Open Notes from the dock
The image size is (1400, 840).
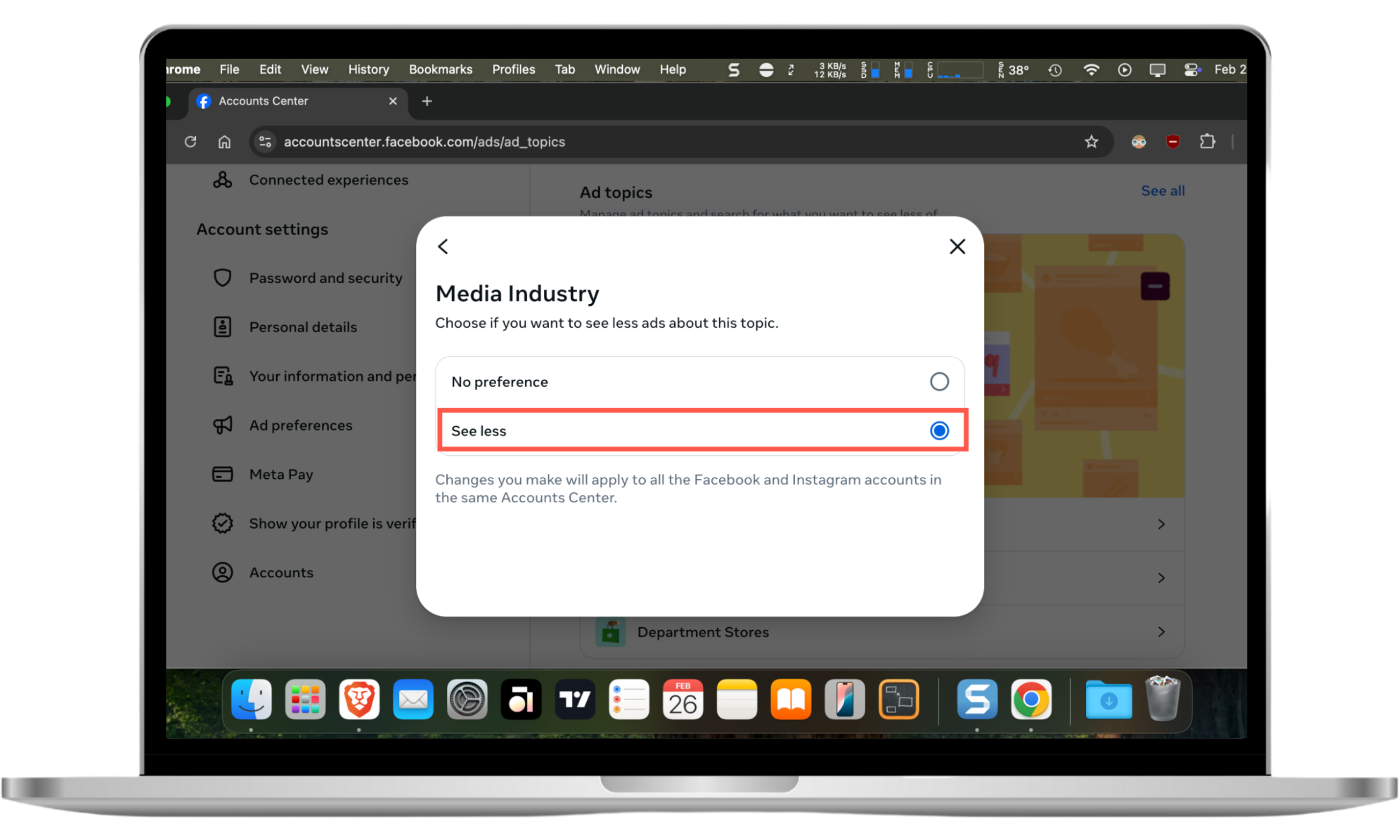737,699
